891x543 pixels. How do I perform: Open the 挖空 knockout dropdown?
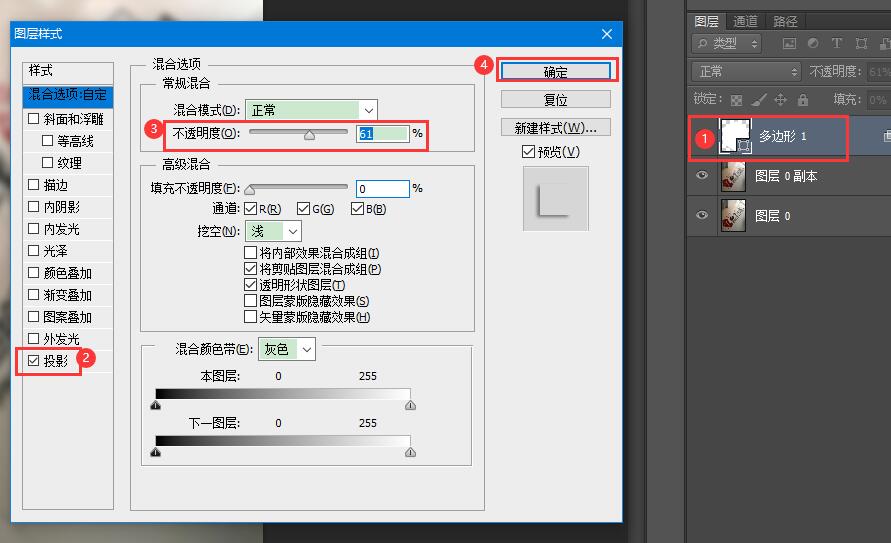pos(273,231)
